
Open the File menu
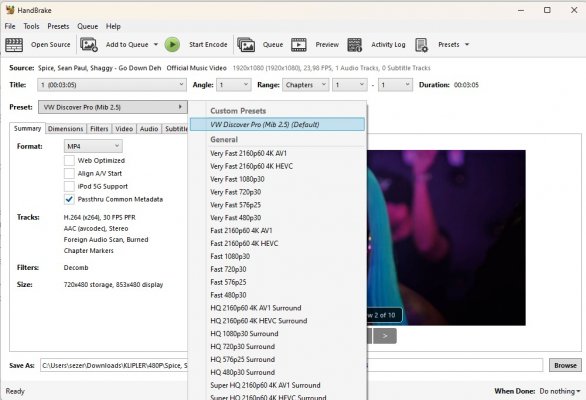click(10, 26)
